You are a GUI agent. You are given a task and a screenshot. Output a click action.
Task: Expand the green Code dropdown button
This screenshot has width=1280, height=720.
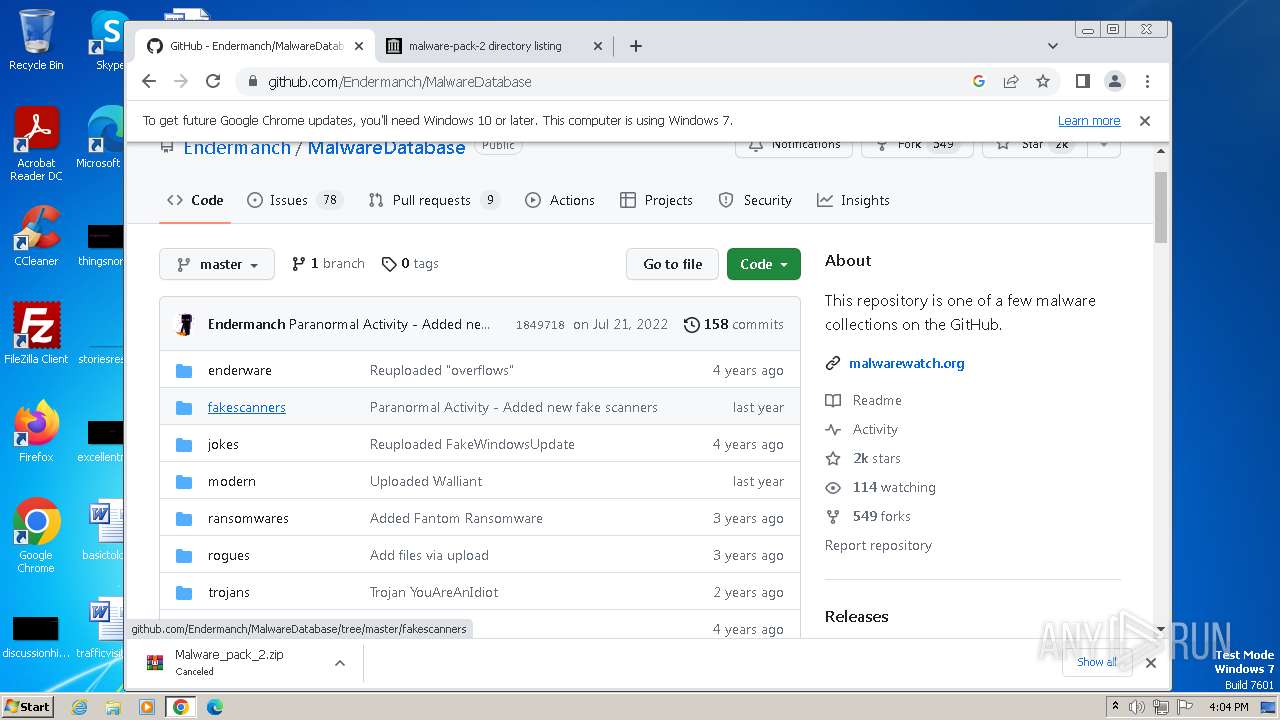764,264
